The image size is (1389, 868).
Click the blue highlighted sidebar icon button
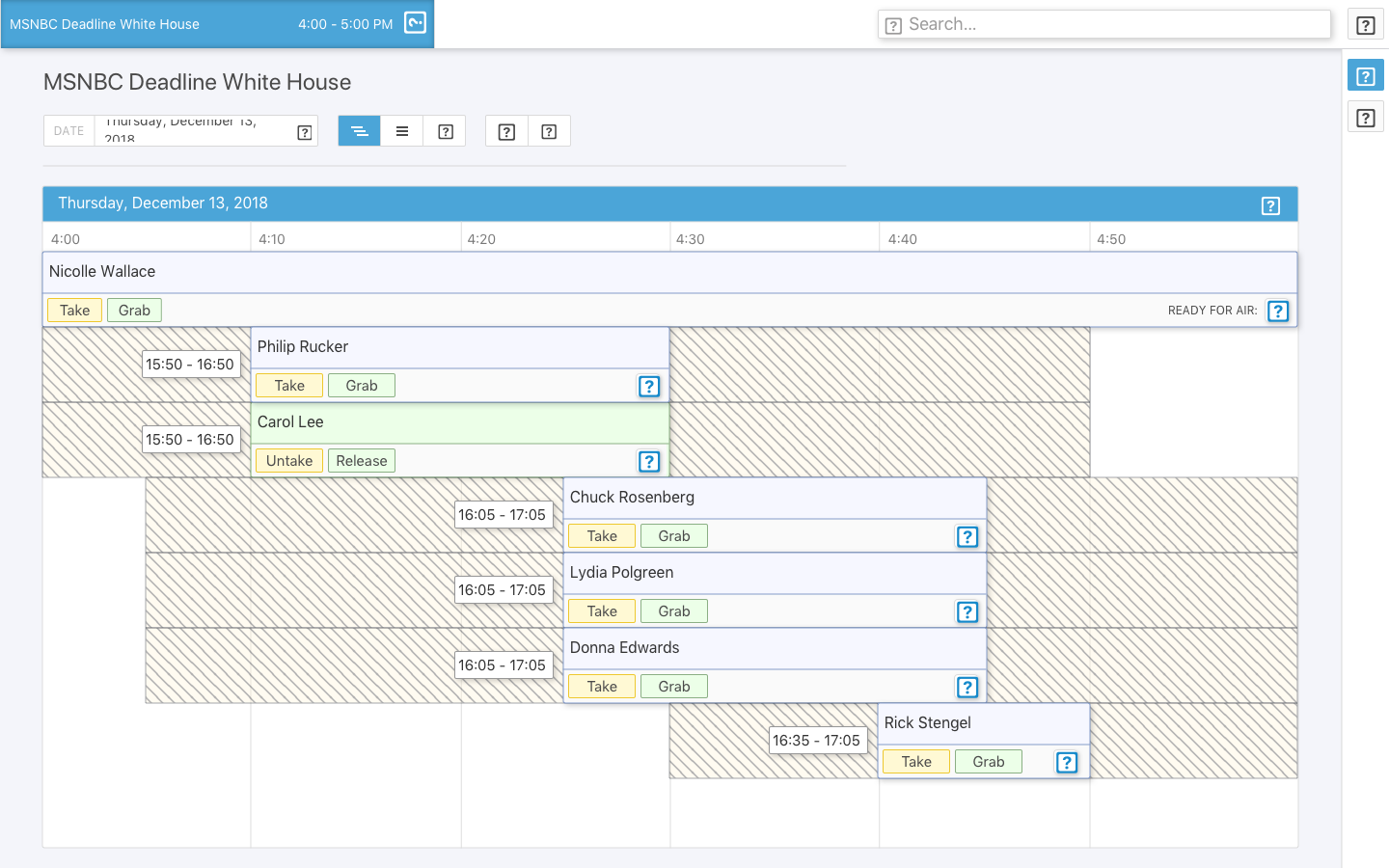pyautogui.click(x=1365, y=76)
